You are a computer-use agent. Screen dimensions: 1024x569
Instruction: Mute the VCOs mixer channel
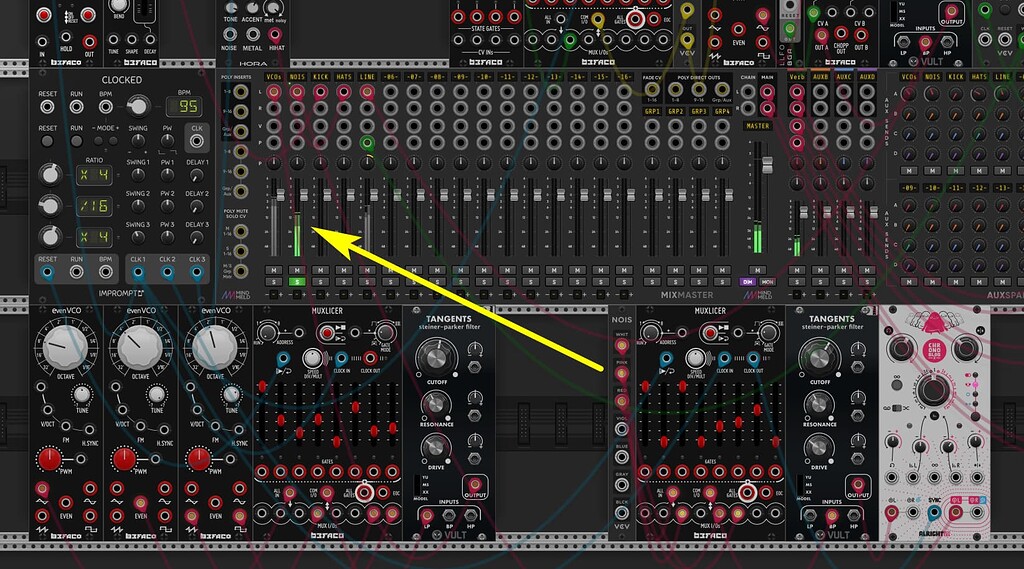click(273, 270)
